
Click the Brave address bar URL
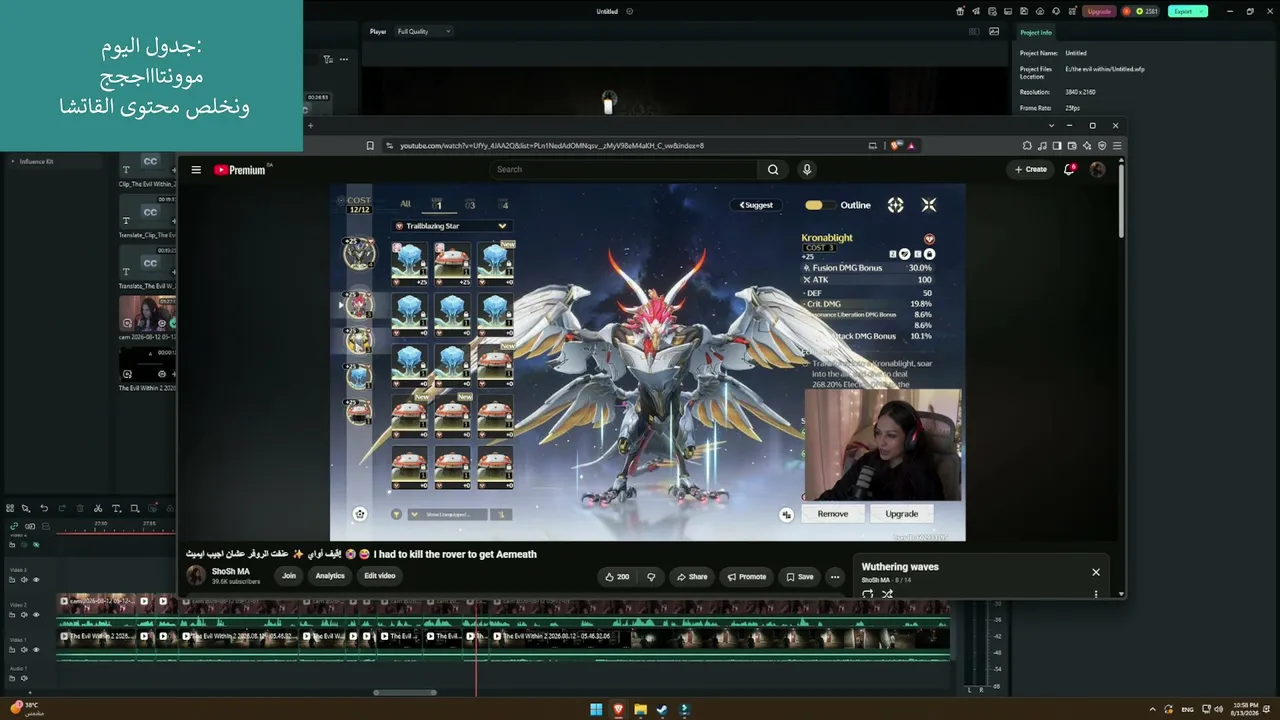[552, 146]
